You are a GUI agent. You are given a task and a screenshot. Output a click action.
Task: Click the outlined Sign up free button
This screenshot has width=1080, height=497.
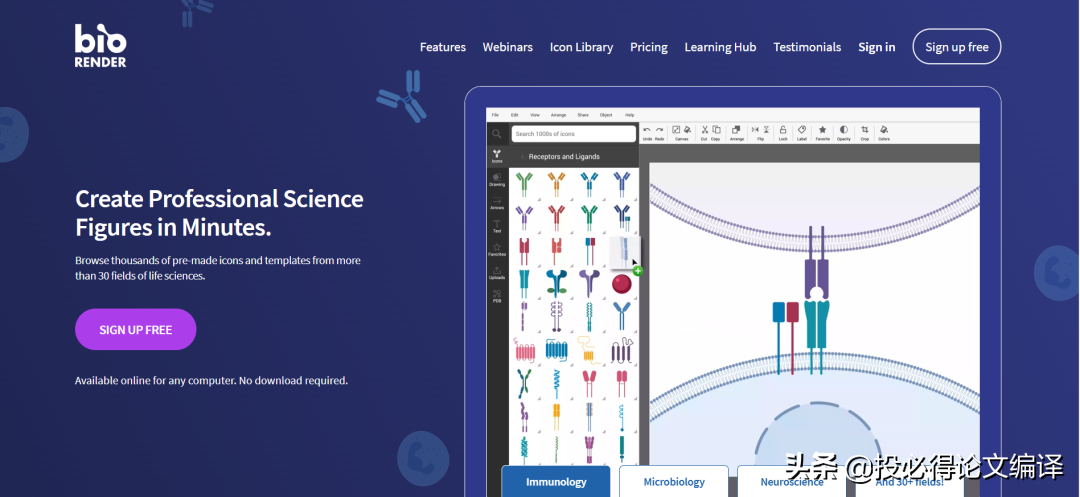coord(957,47)
